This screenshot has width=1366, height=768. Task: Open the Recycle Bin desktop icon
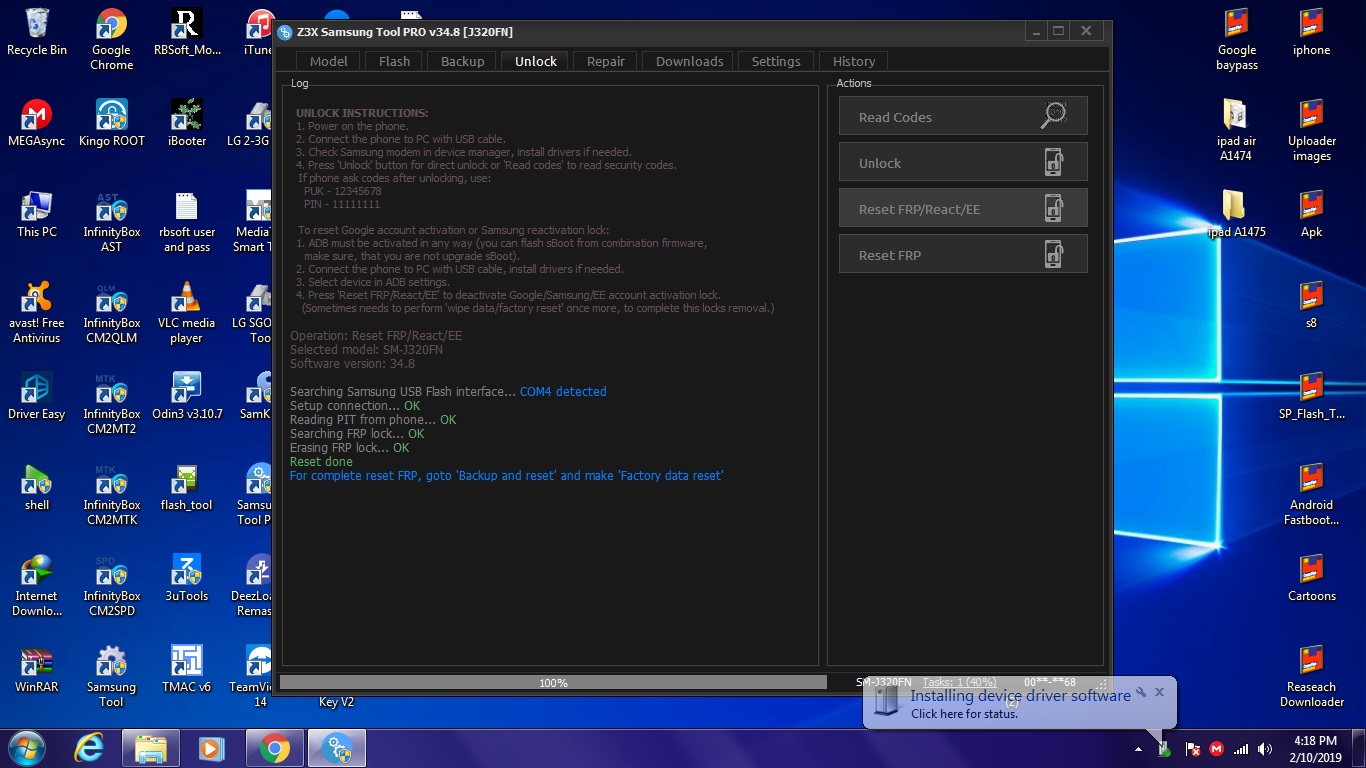coord(37,32)
